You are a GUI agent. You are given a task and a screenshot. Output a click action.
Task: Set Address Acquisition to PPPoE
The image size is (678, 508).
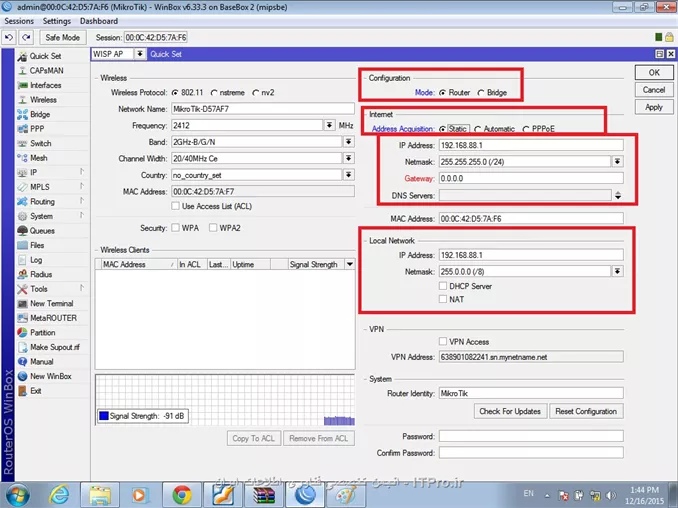coord(526,129)
